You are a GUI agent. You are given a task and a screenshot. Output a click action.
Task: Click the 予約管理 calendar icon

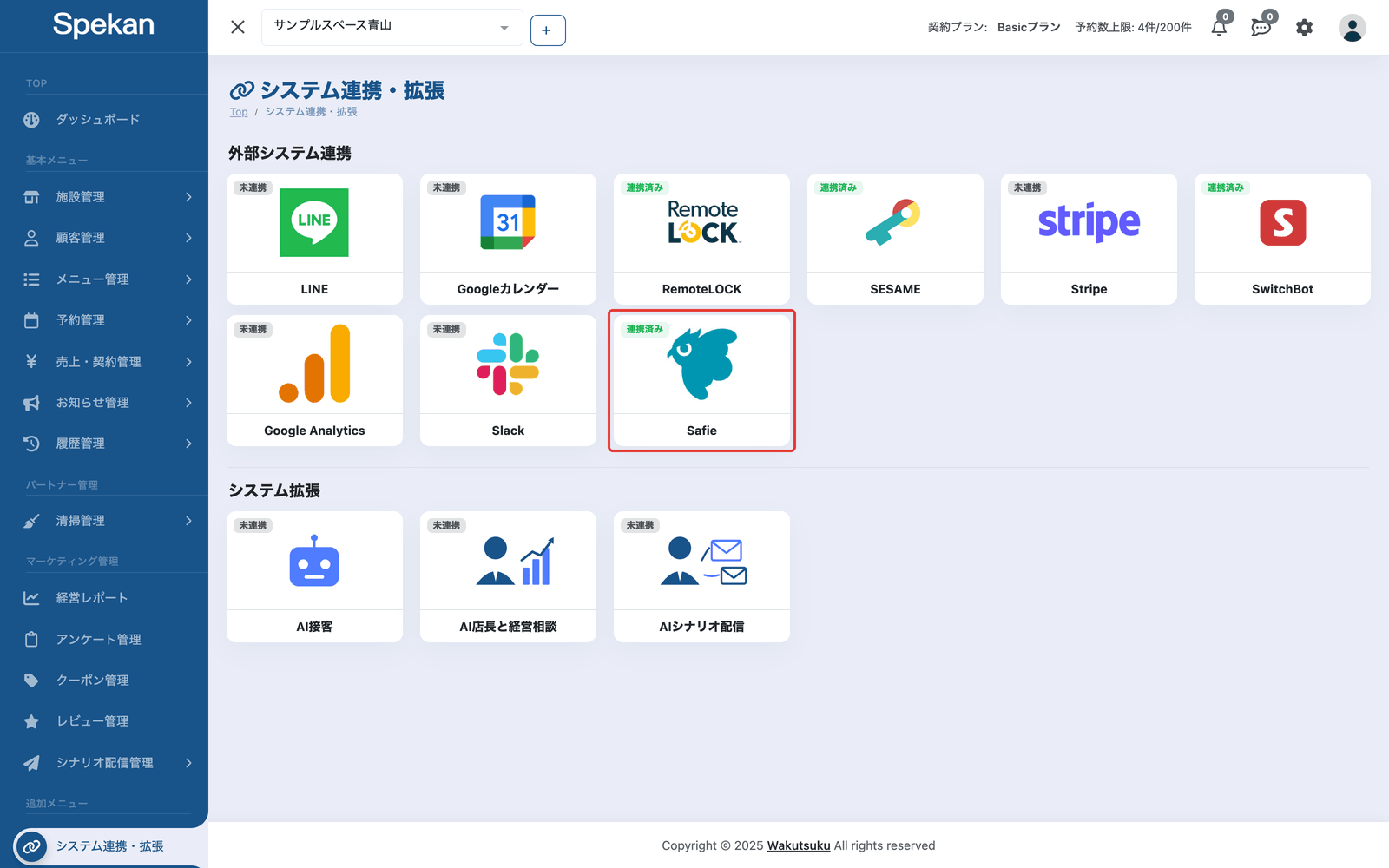31,320
